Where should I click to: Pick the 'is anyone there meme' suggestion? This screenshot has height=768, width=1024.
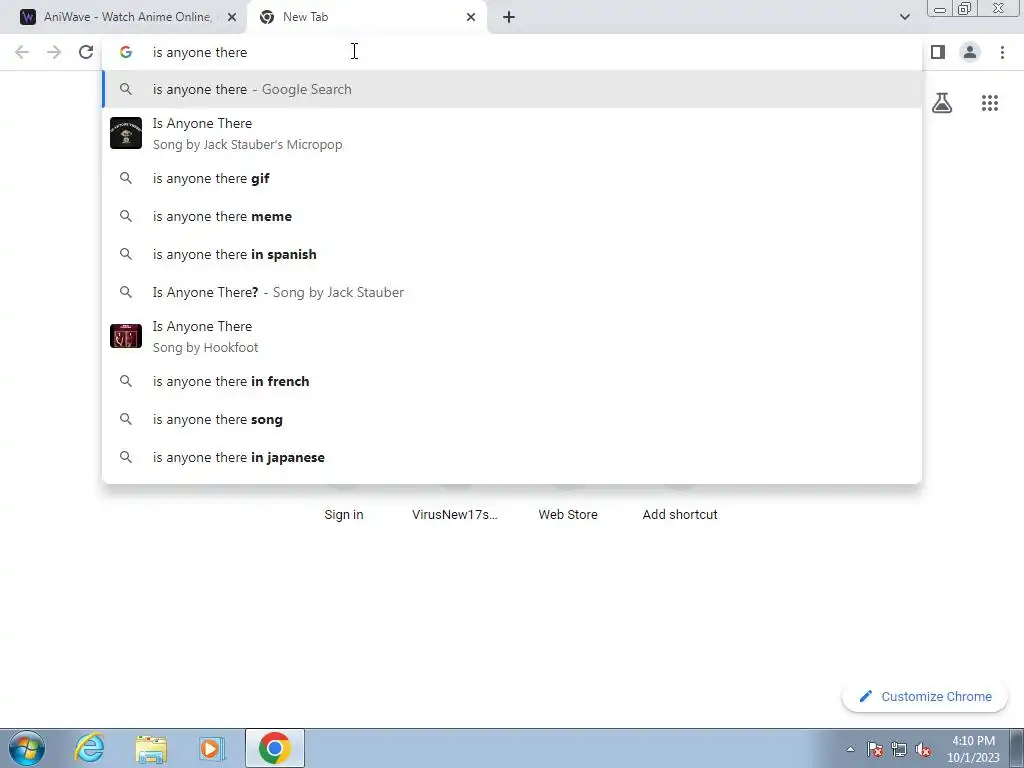pos(512,216)
